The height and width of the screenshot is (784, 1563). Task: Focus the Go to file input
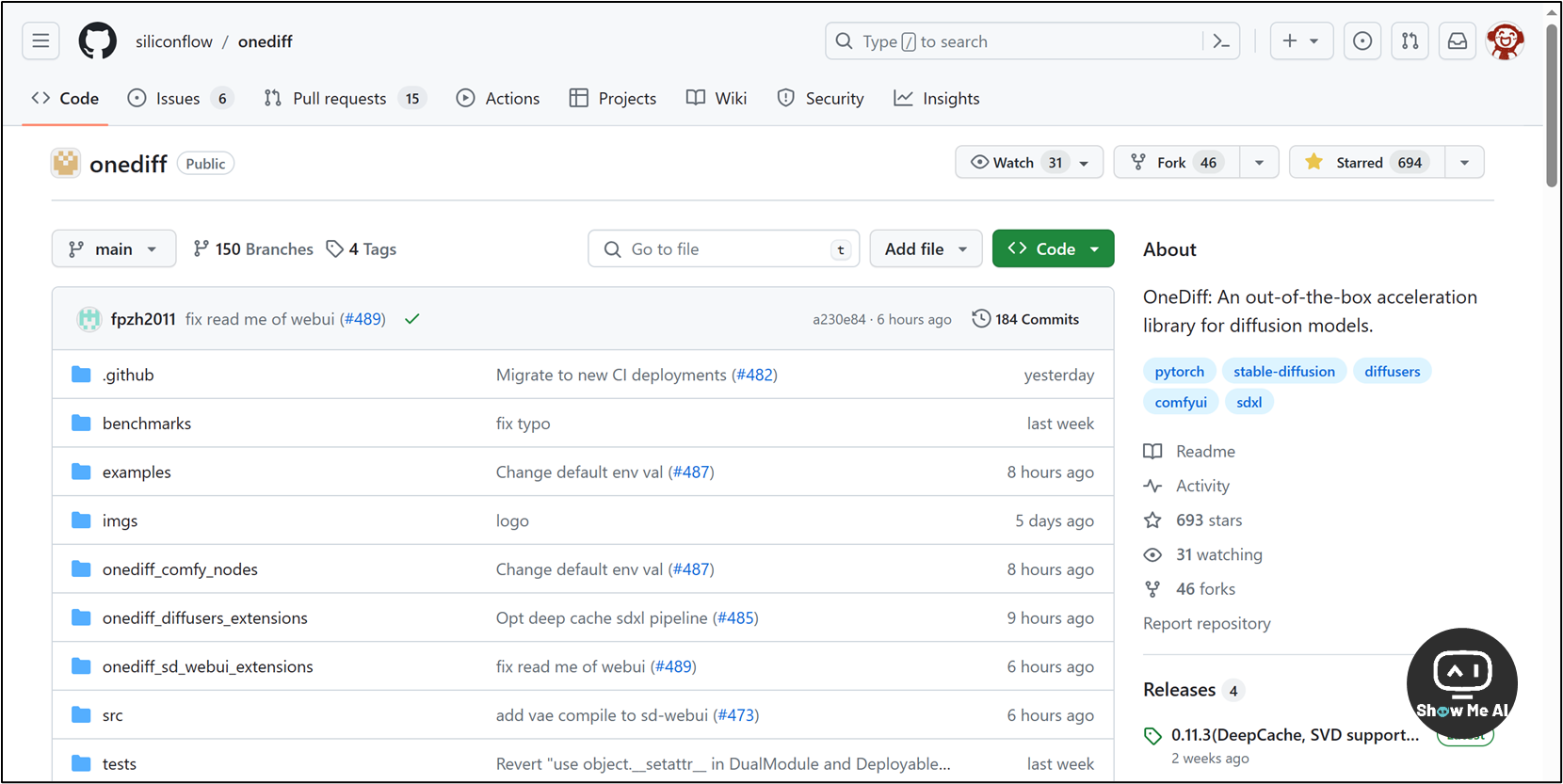[x=724, y=248]
